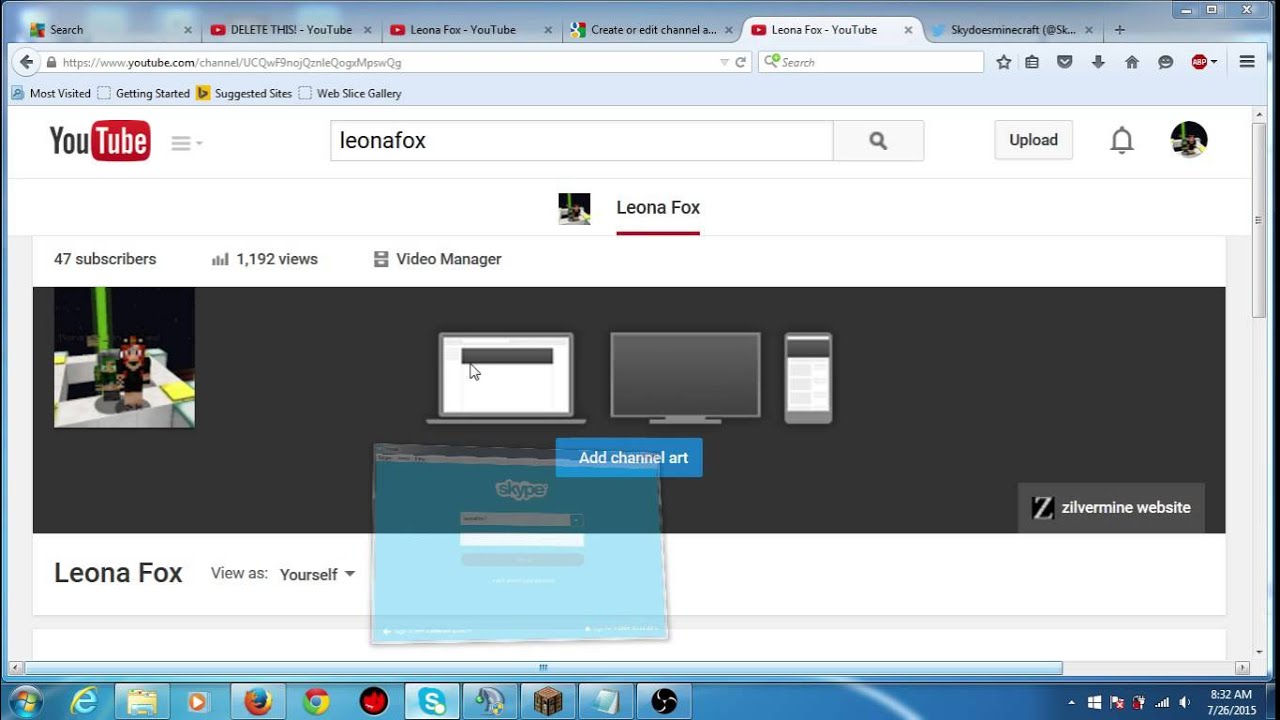Close the DELETE THIS! tab
This screenshot has height=720, width=1280.
pos(367,30)
